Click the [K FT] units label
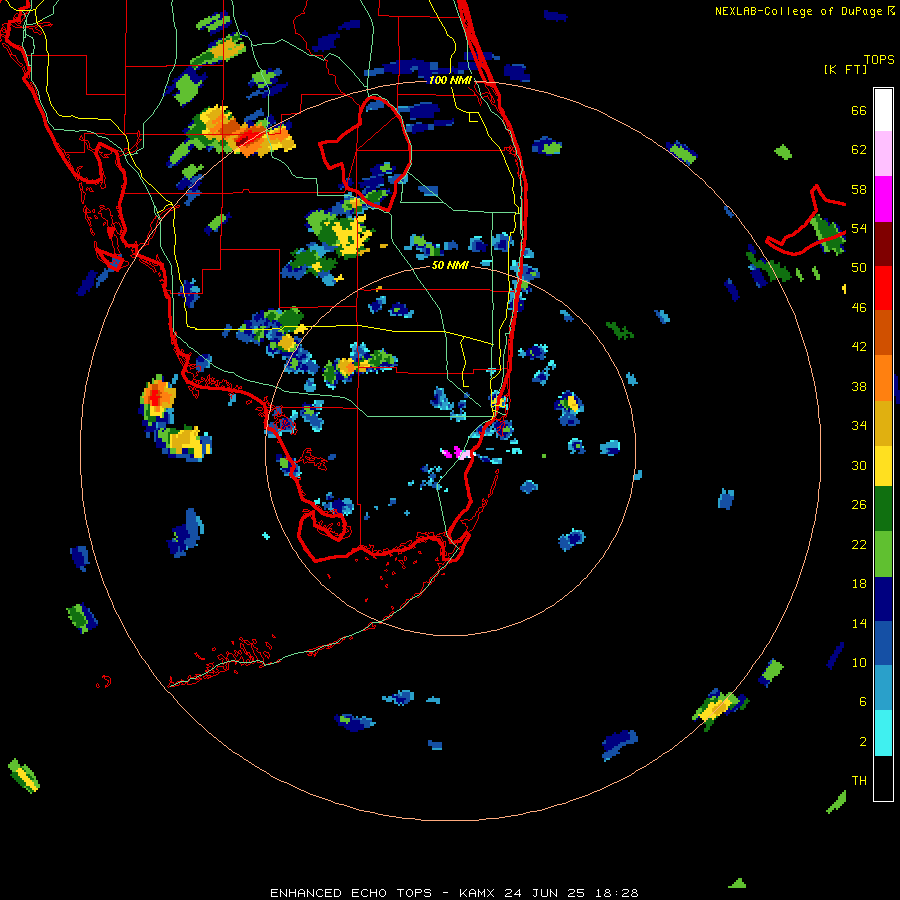This screenshot has height=900, width=900. pos(845,69)
